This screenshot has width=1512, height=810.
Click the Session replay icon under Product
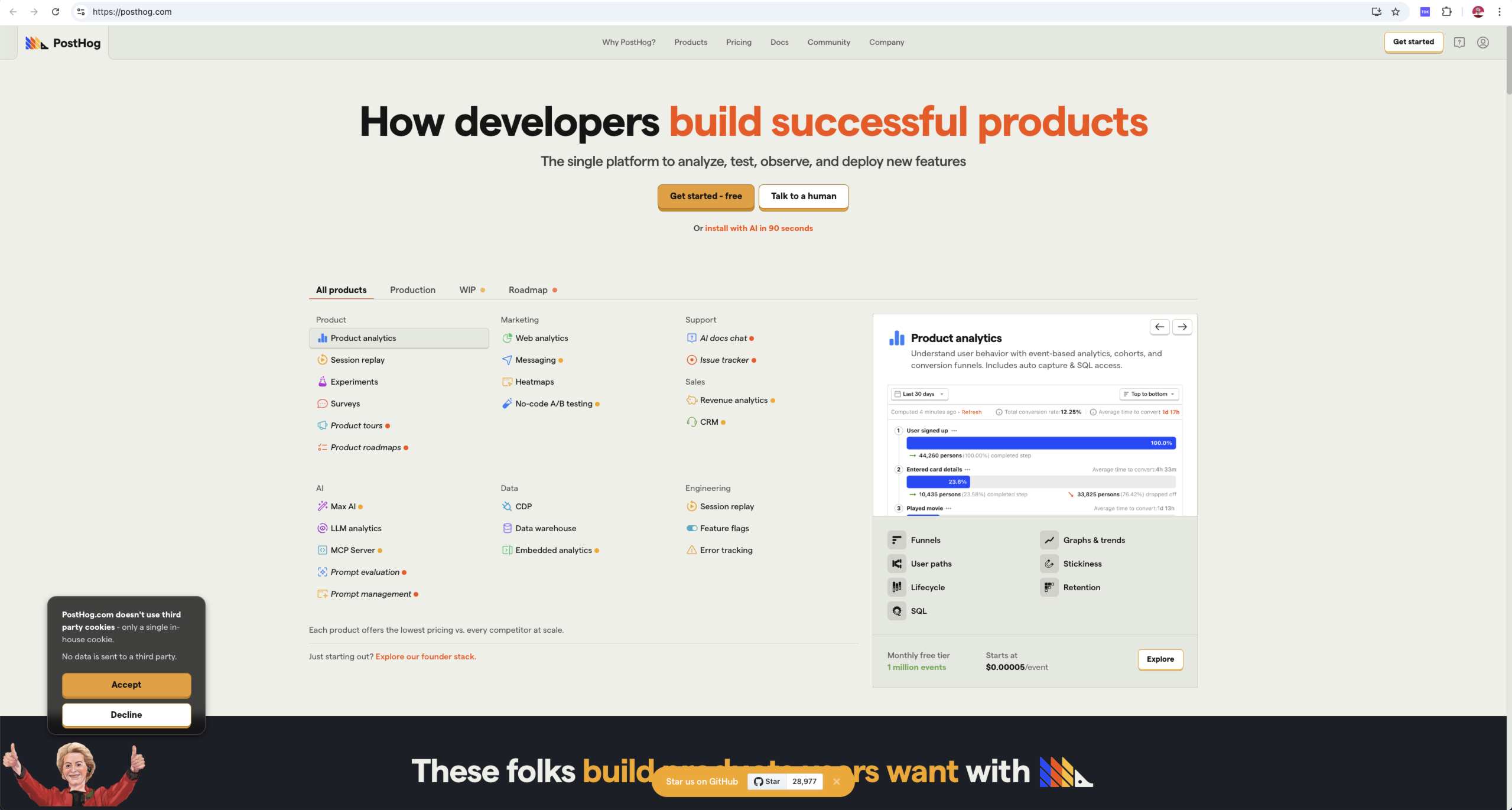[x=322, y=360]
